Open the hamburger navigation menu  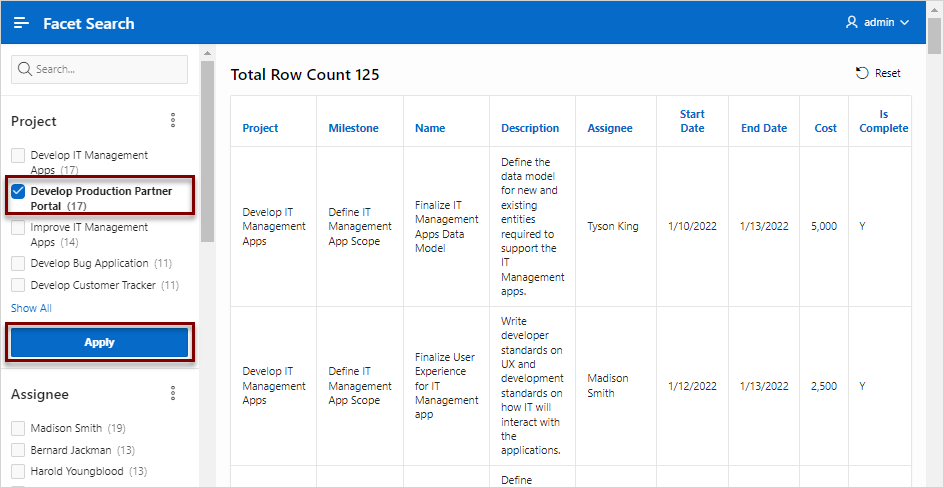21,23
